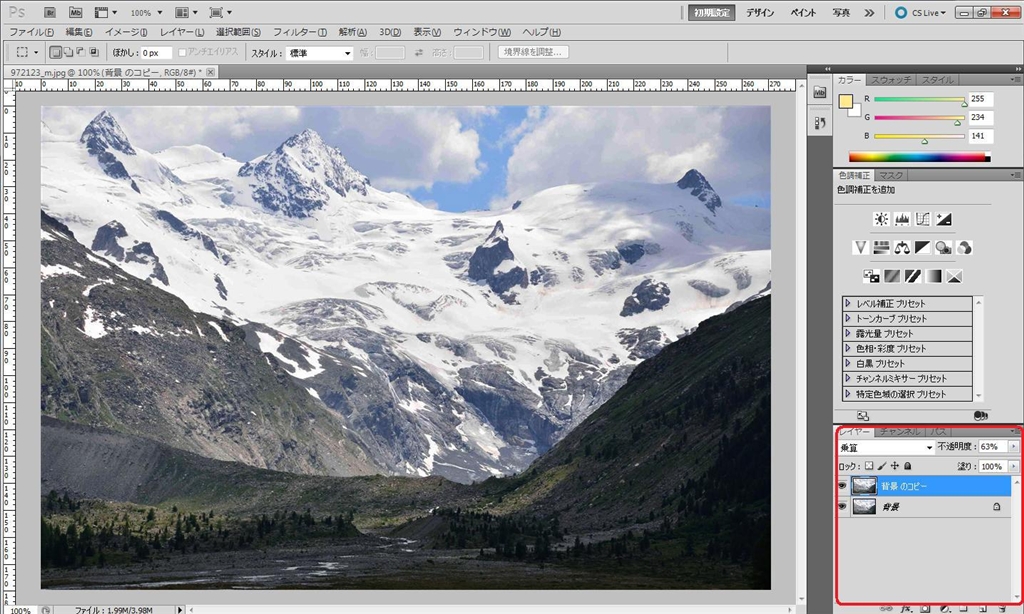1024x614 pixels.
Task: Add Black & White adjustment icon
Action: (x=922, y=248)
